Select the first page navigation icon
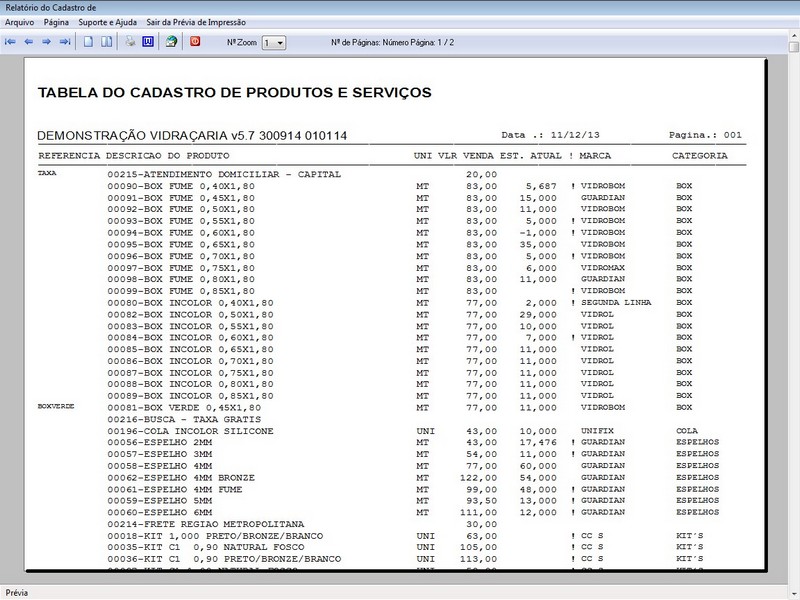800x600 pixels. (8, 41)
